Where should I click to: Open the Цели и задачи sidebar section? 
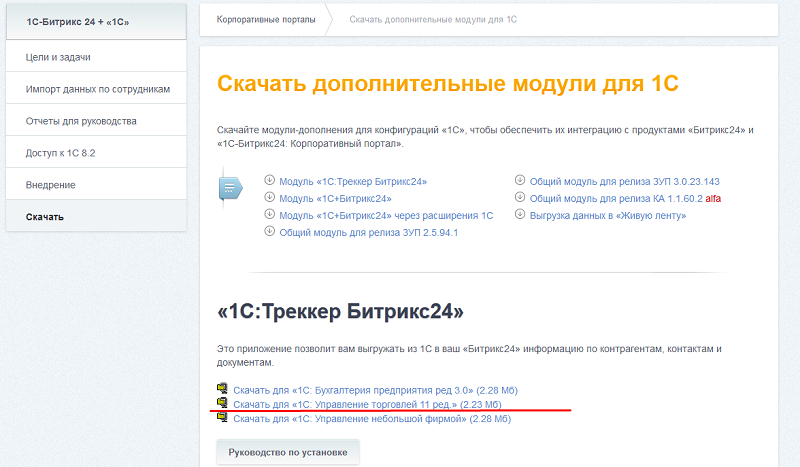96,57
